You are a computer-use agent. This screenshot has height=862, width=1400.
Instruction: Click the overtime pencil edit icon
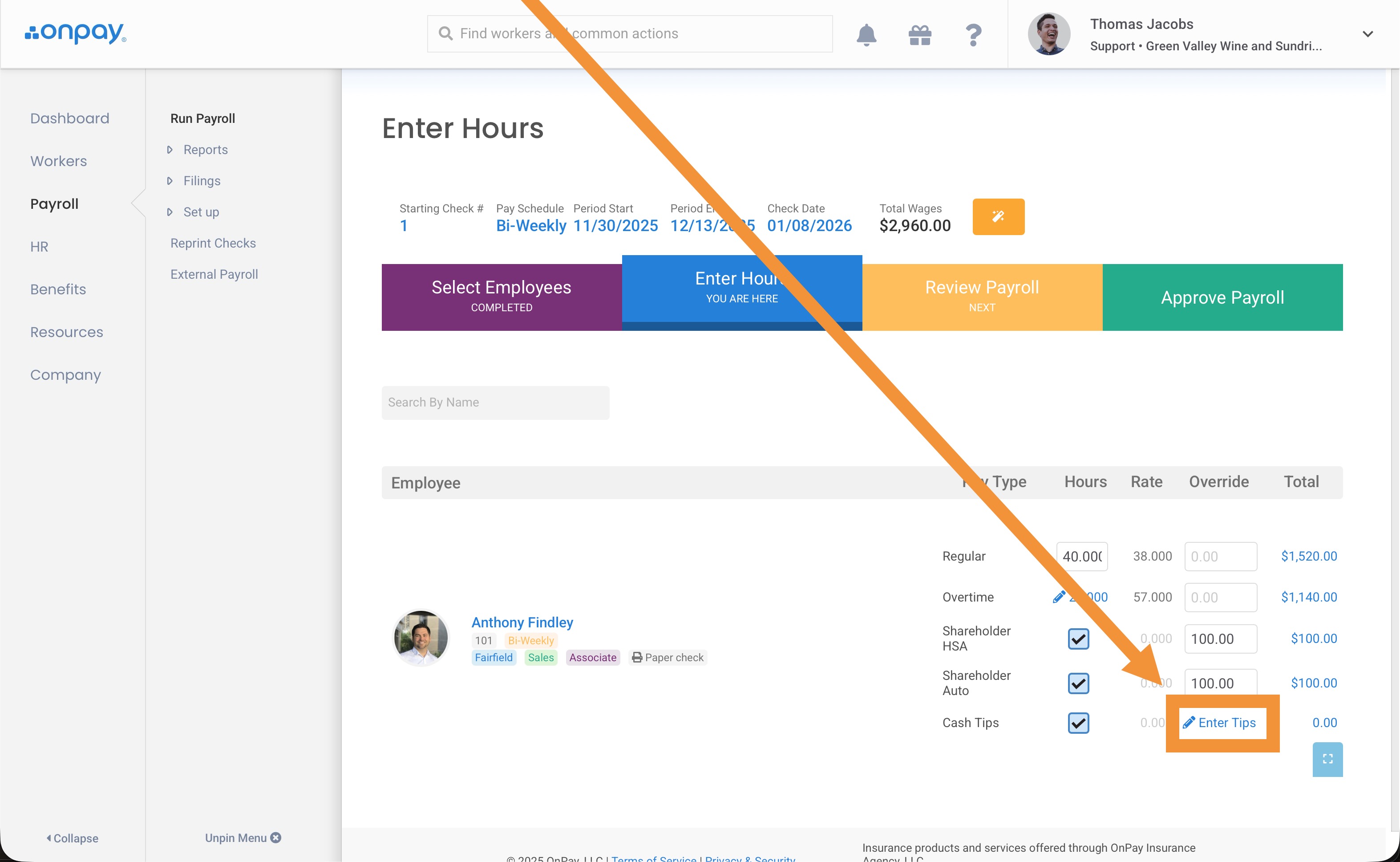(1059, 597)
